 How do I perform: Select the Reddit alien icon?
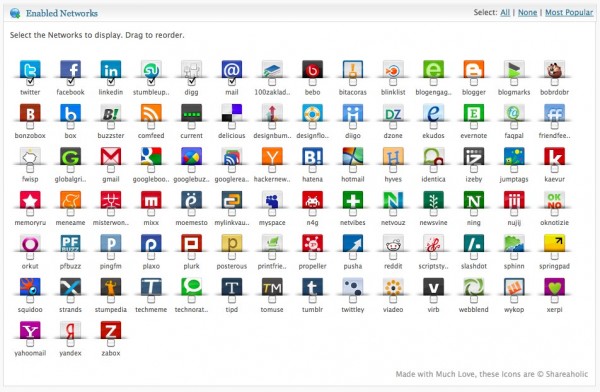pyautogui.click(x=393, y=243)
